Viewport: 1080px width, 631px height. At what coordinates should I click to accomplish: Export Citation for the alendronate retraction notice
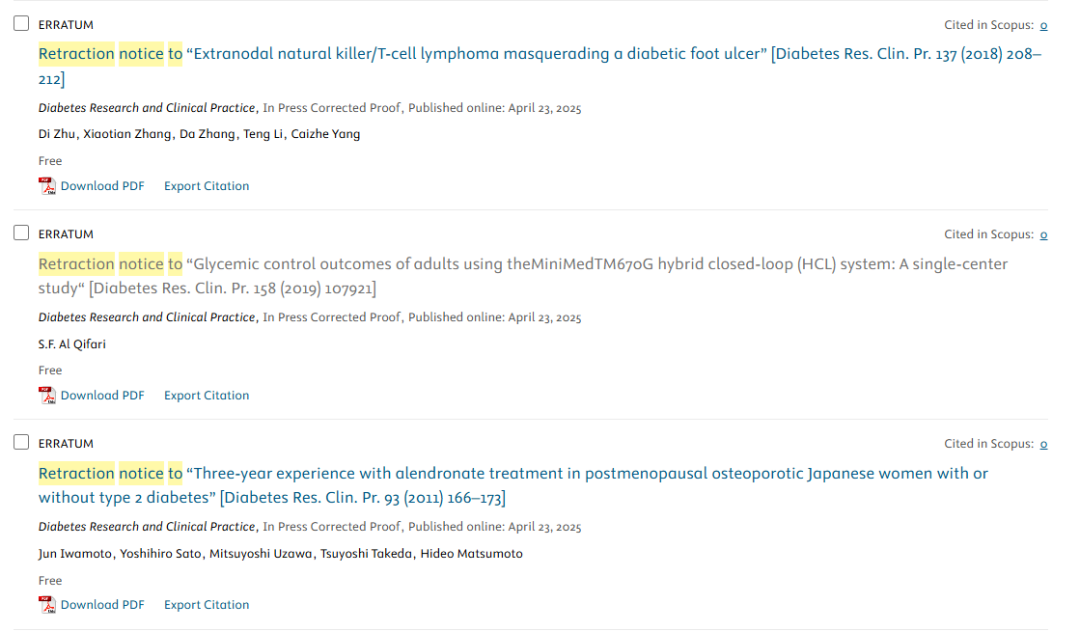click(207, 605)
